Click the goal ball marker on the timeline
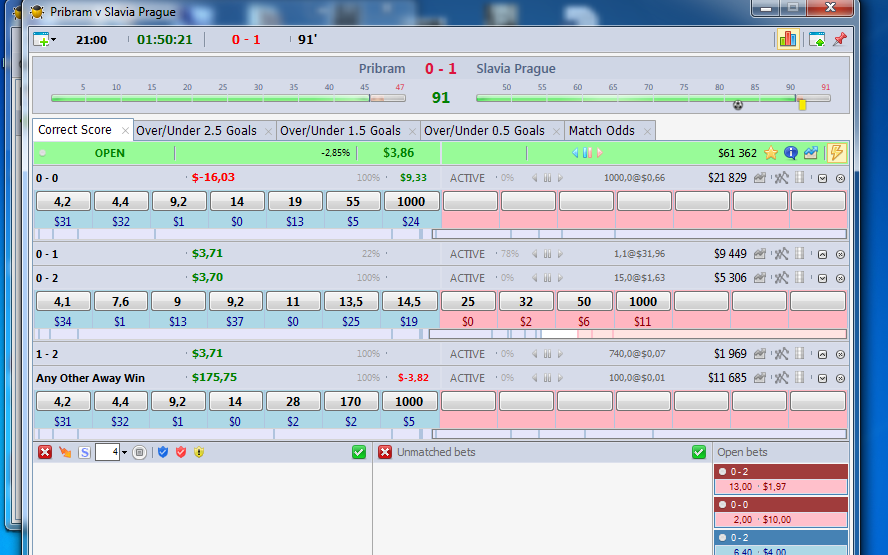This screenshot has width=888, height=555. 738,105
